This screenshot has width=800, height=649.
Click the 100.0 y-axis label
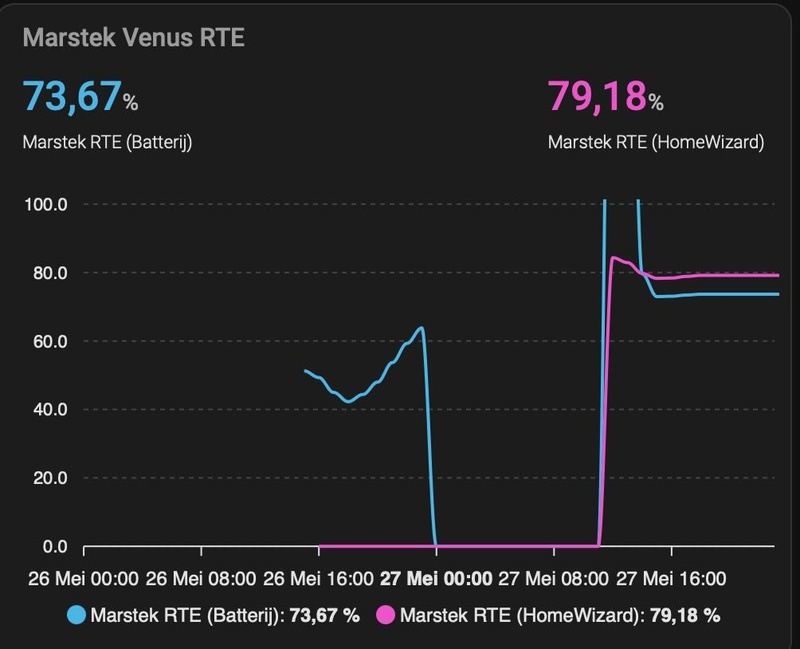click(45, 204)
